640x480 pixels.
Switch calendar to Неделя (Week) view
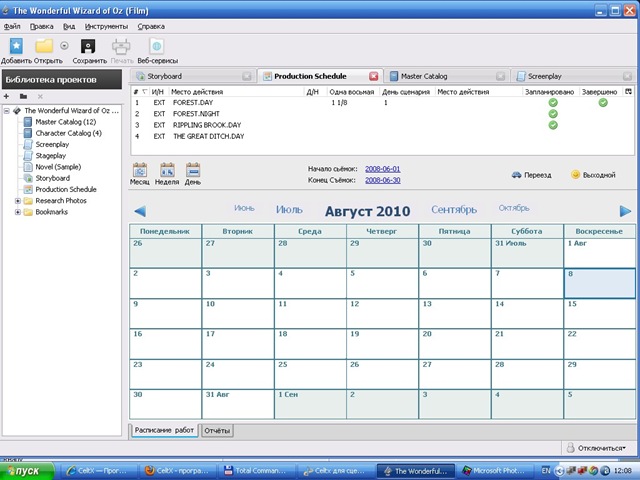point(166,171)
